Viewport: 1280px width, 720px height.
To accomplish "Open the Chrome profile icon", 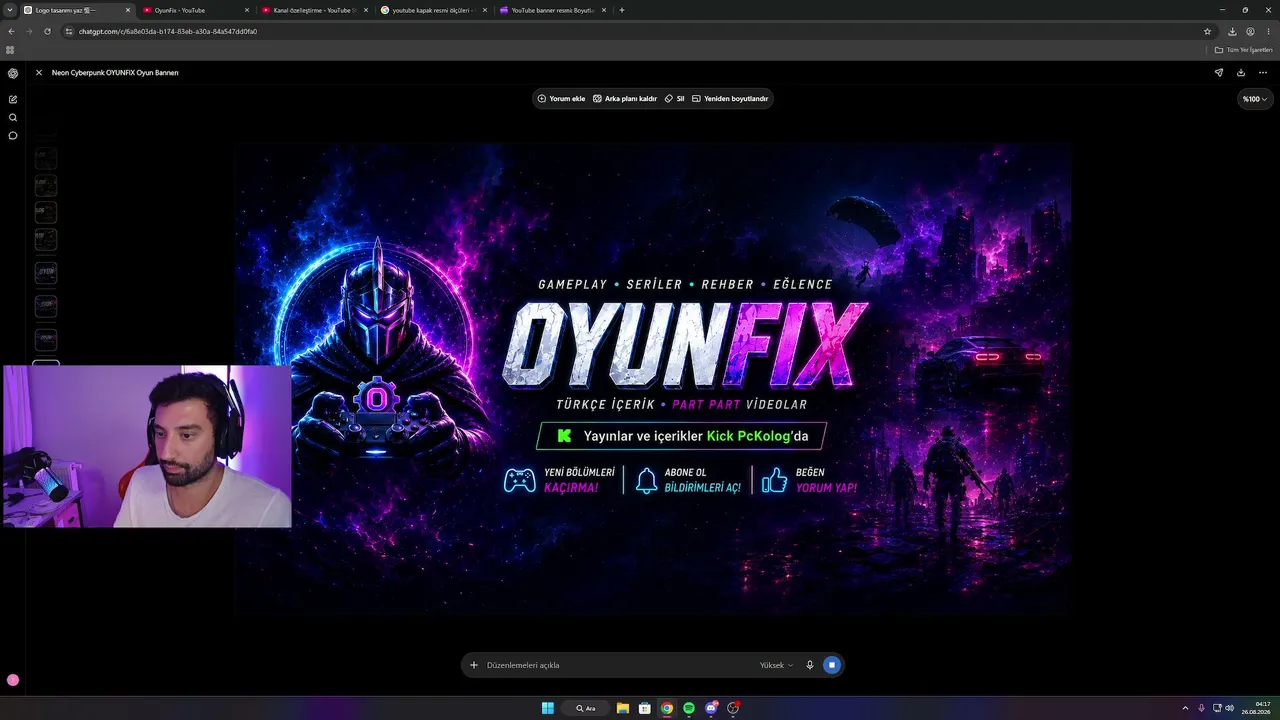I will pos(1250,31).
